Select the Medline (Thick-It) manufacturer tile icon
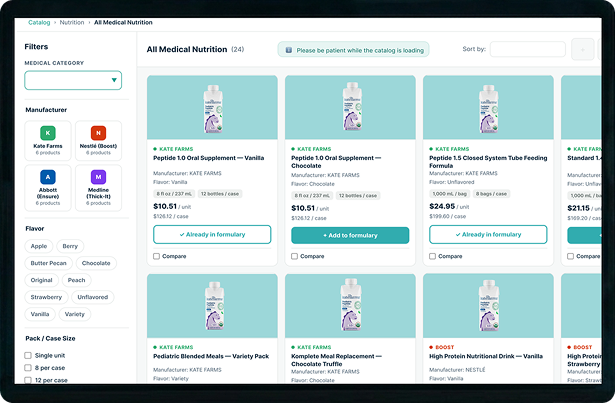615x403 pixels. 98,177
